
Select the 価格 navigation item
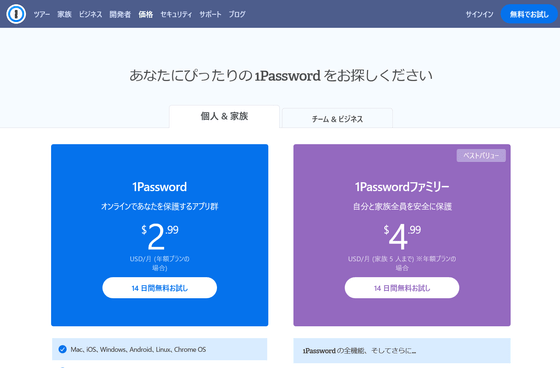(146, 14)
